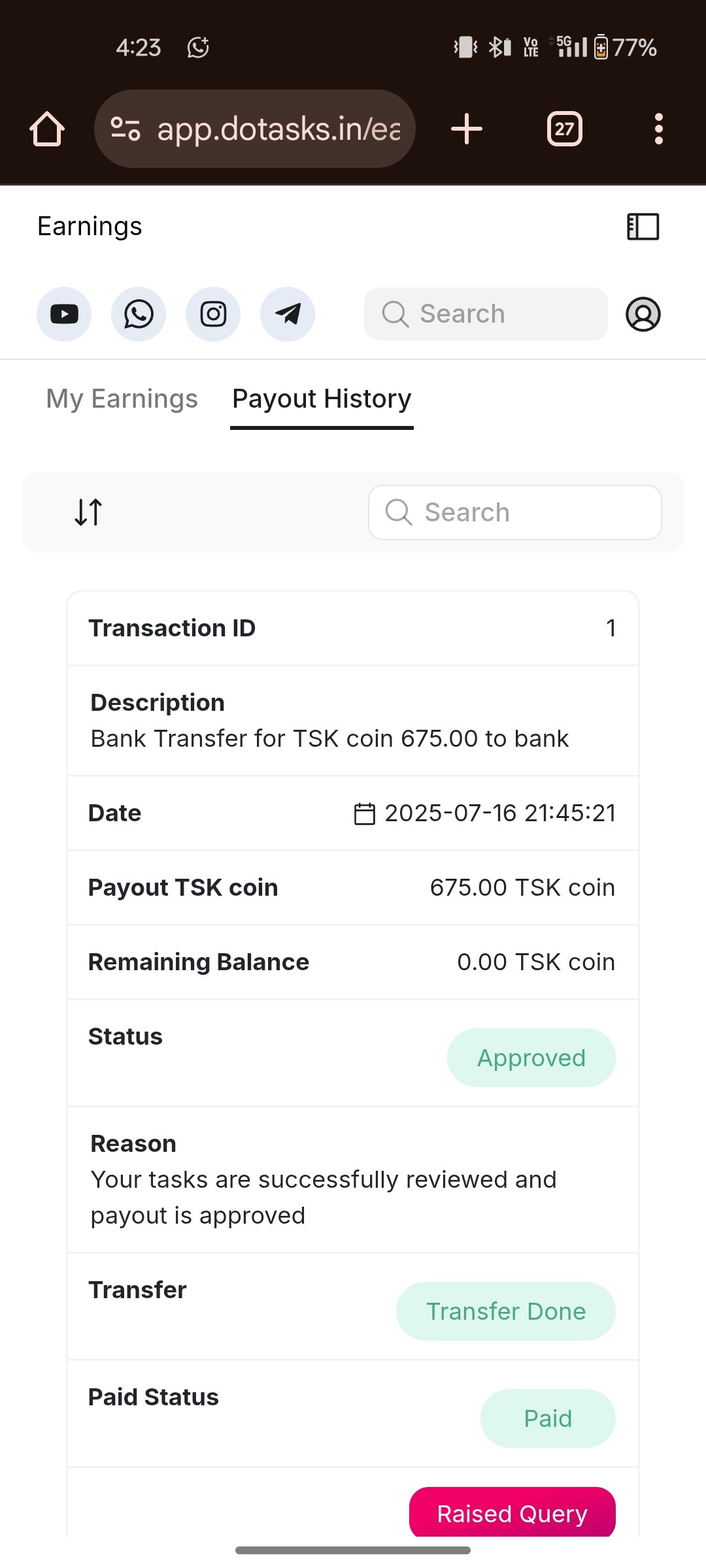The image size is (706, 1568).
Task: Toggle the sidebar panel icon
Action: (x=643, y=227)
